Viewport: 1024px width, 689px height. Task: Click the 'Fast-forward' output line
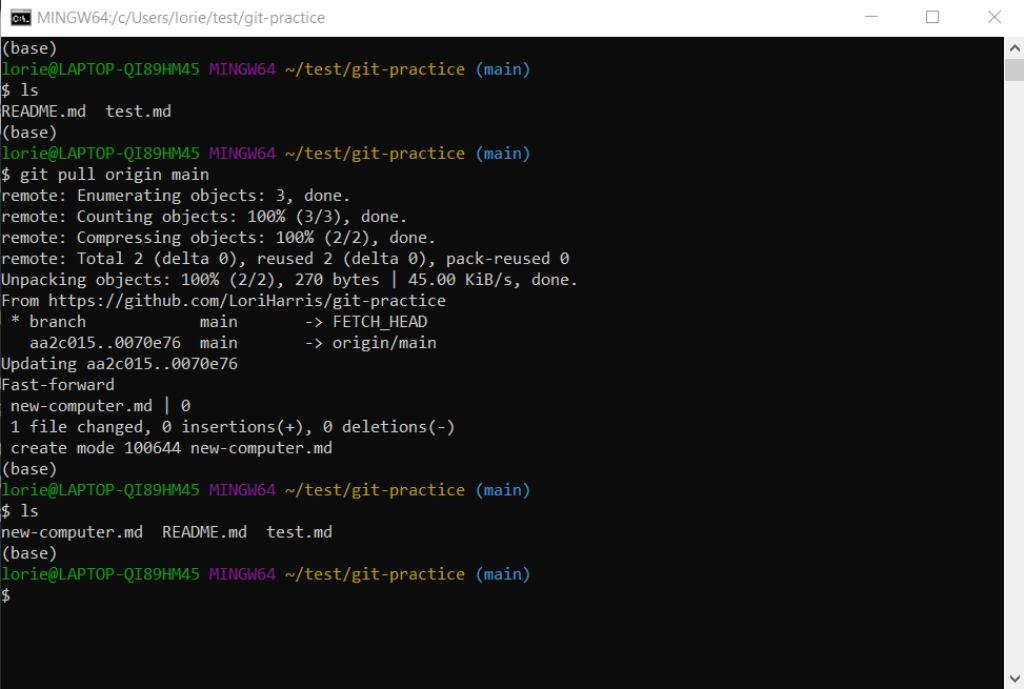pyautogui.click(x=58, y=385)
